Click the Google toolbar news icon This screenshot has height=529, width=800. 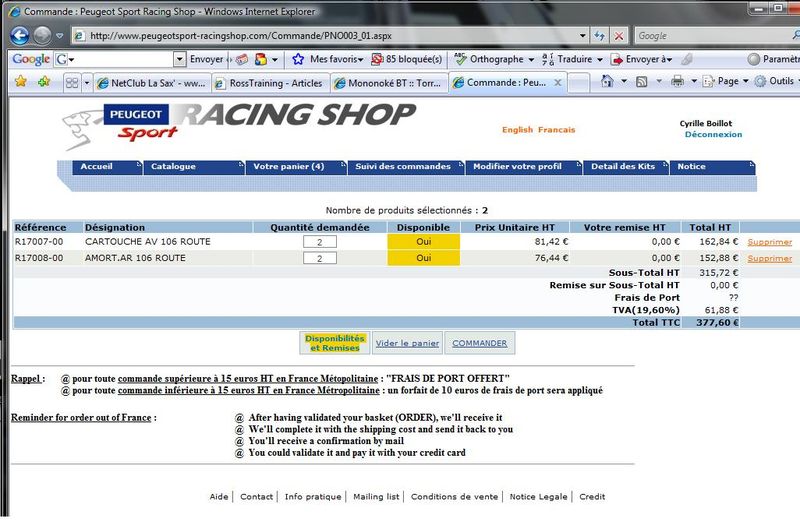(242, 59)
